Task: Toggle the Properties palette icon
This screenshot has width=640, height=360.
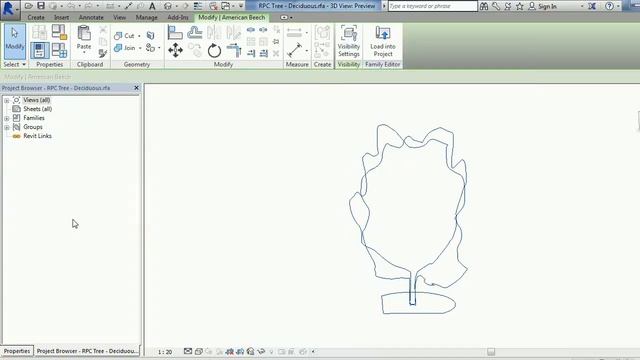Action: 40,50
